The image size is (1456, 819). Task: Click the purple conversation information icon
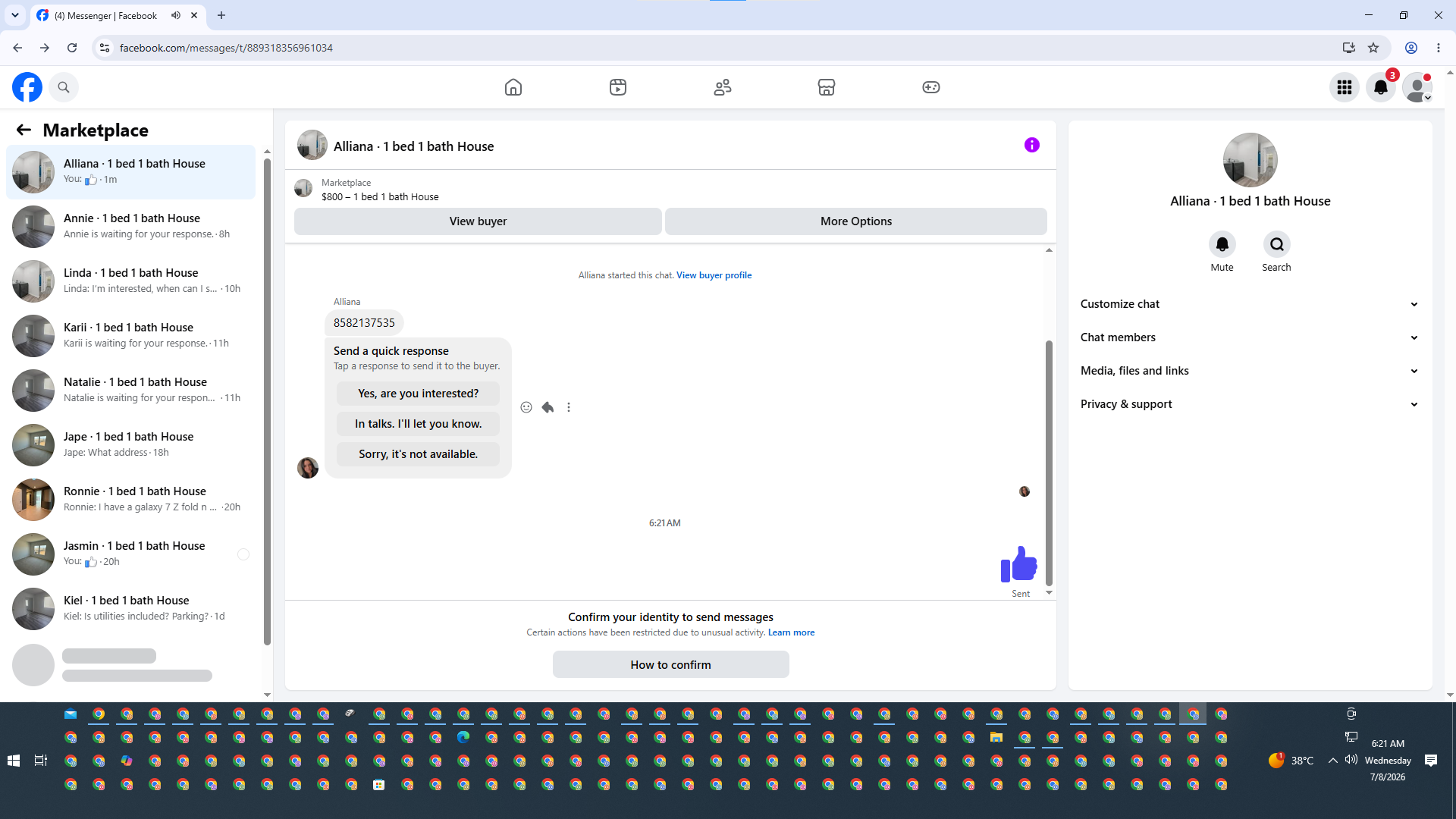(x=1032, y=145)
